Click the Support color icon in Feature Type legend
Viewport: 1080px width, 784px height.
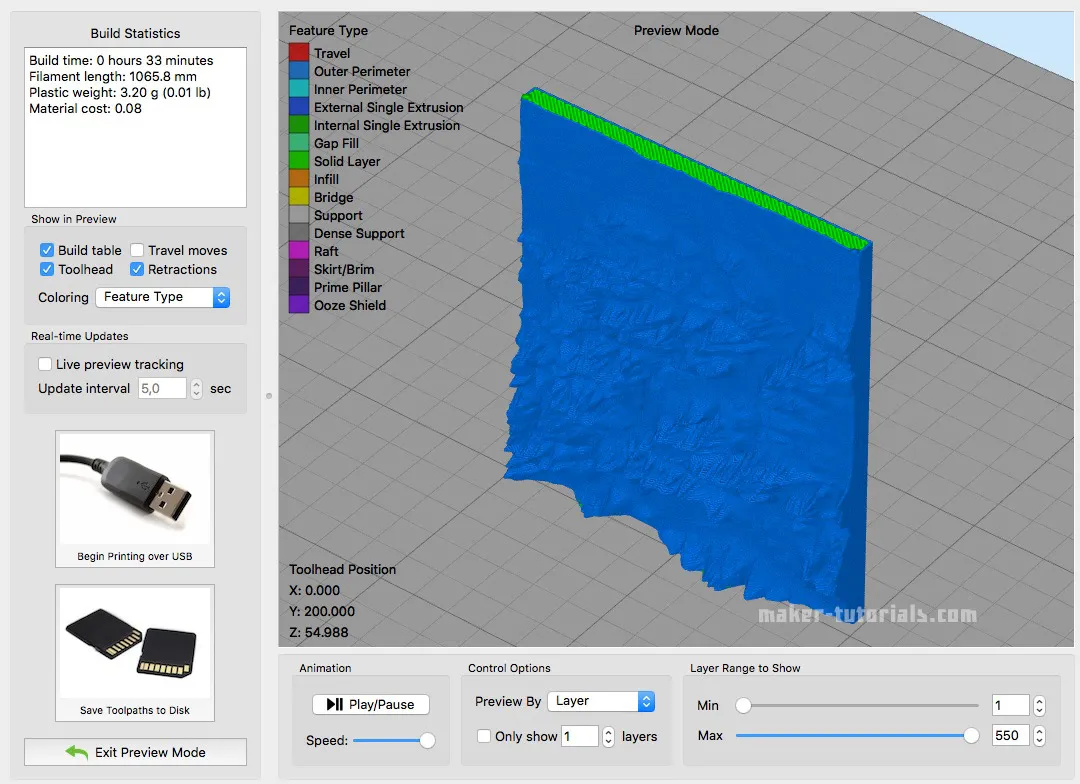pos(297,215)
